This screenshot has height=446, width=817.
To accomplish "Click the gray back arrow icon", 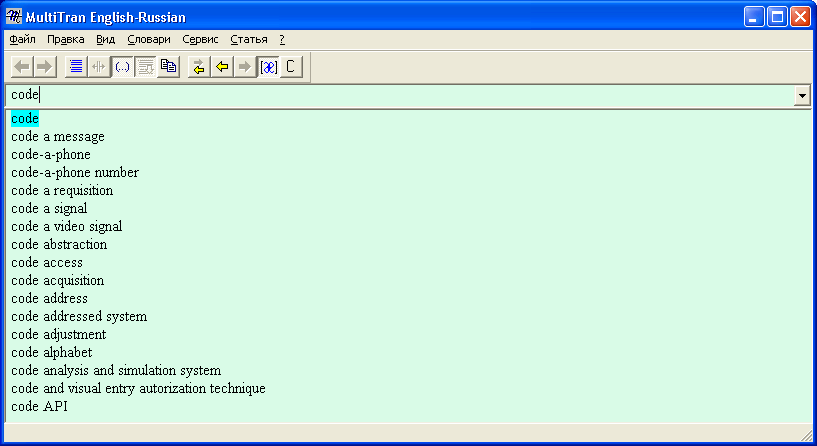I will click(x=22, y=67).
